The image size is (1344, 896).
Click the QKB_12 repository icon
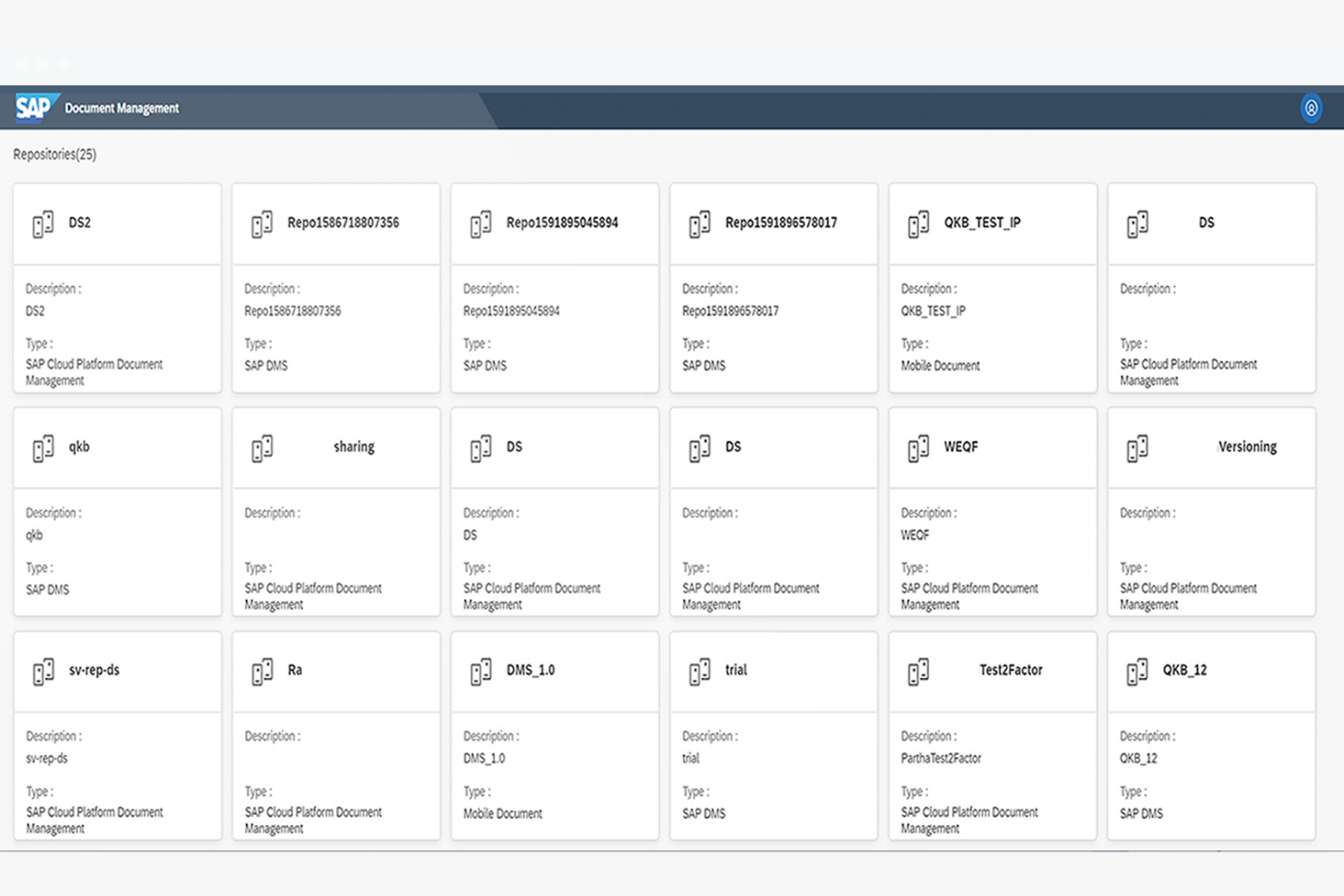click(x=1137, y=672)
